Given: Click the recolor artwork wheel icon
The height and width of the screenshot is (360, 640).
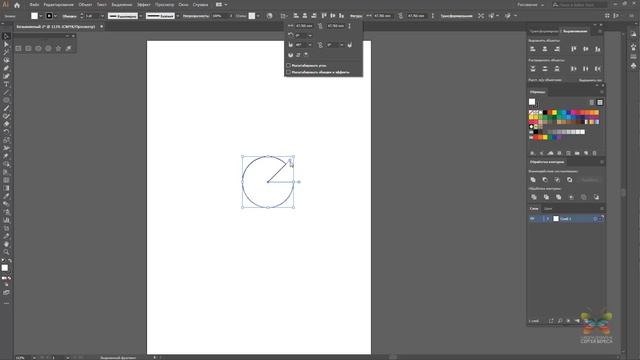Looking at the screenshot, I should (x=269, y=16).
